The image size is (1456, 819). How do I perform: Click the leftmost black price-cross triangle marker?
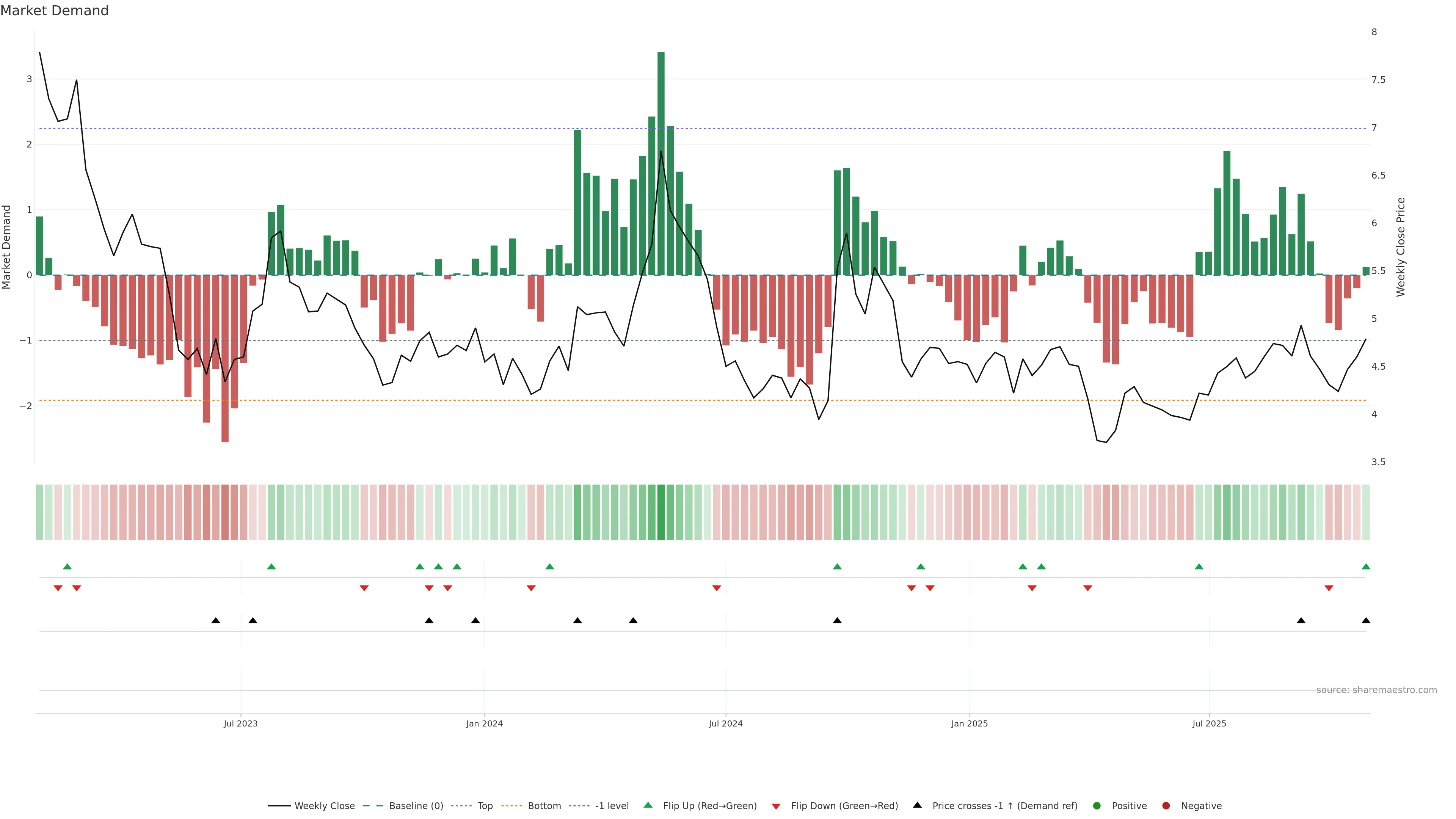(x=215, y=620)
